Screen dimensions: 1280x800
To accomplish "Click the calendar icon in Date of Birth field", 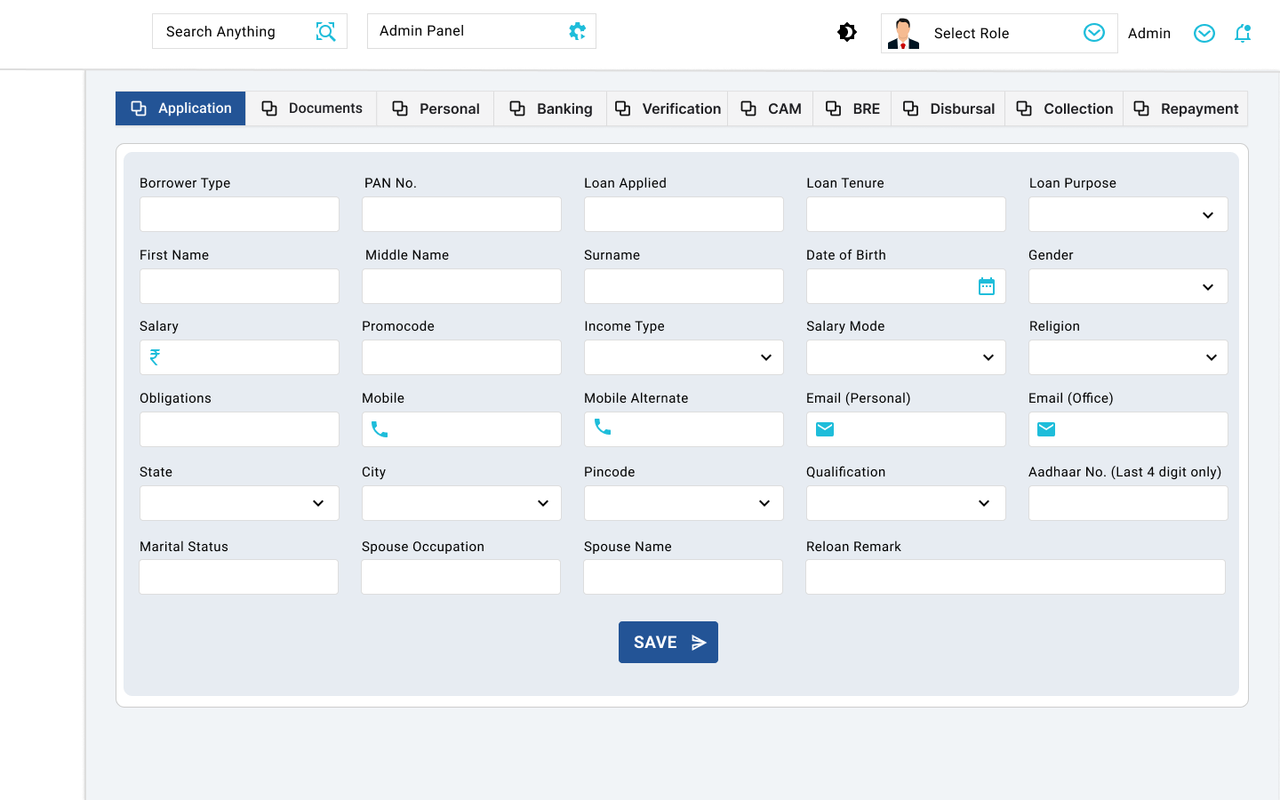I will pyautogui.click(x=987, y=286).
